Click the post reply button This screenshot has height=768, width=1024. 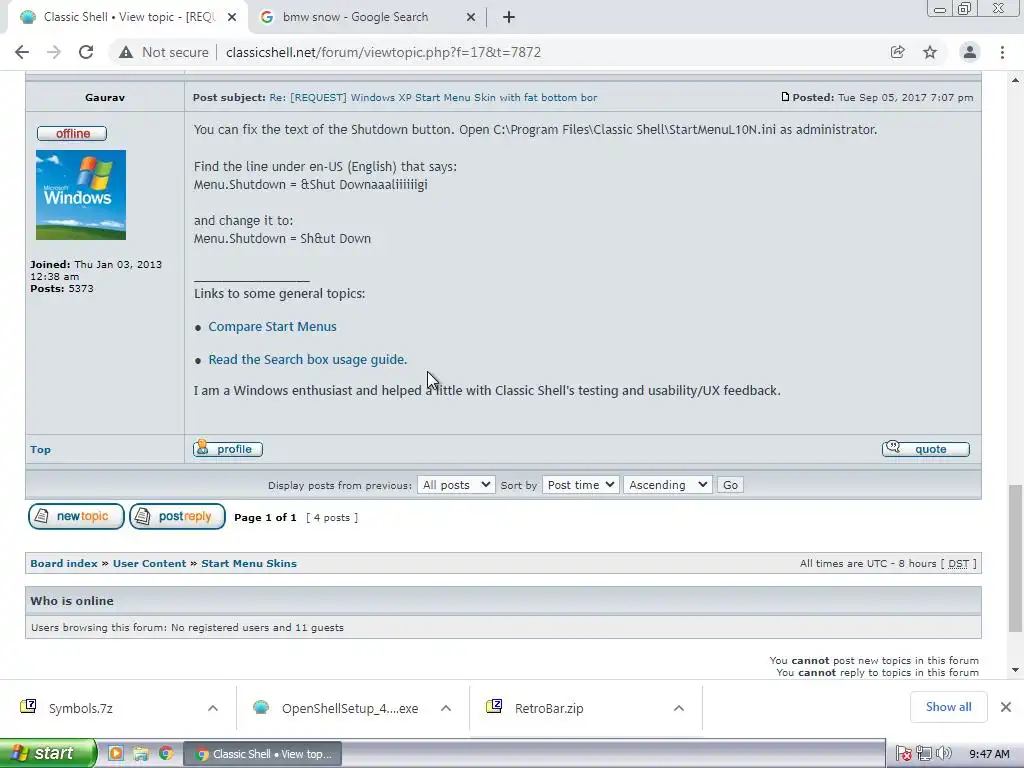tap(177, 517)
